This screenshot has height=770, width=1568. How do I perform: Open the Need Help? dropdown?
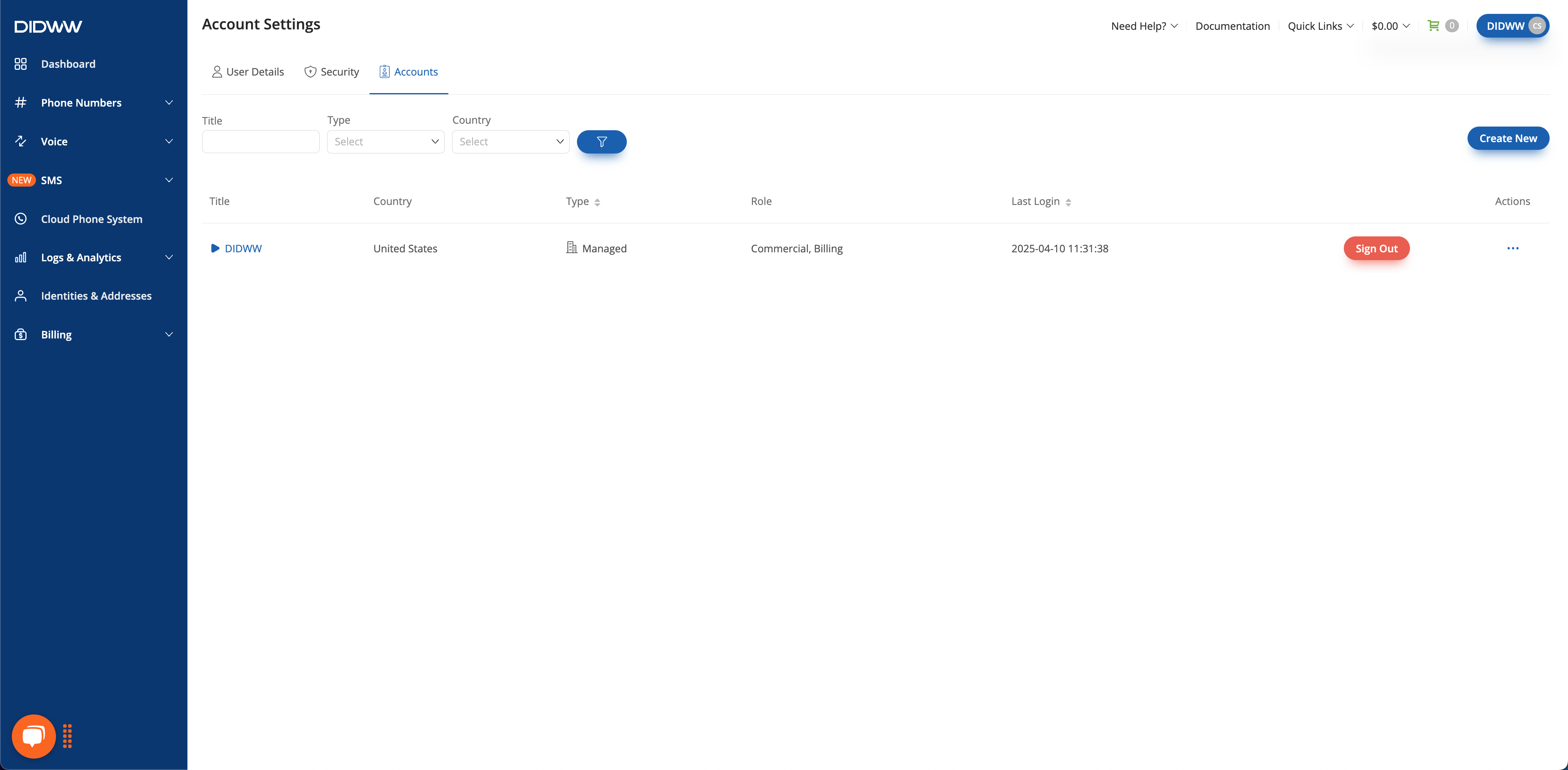point(1144,26)
